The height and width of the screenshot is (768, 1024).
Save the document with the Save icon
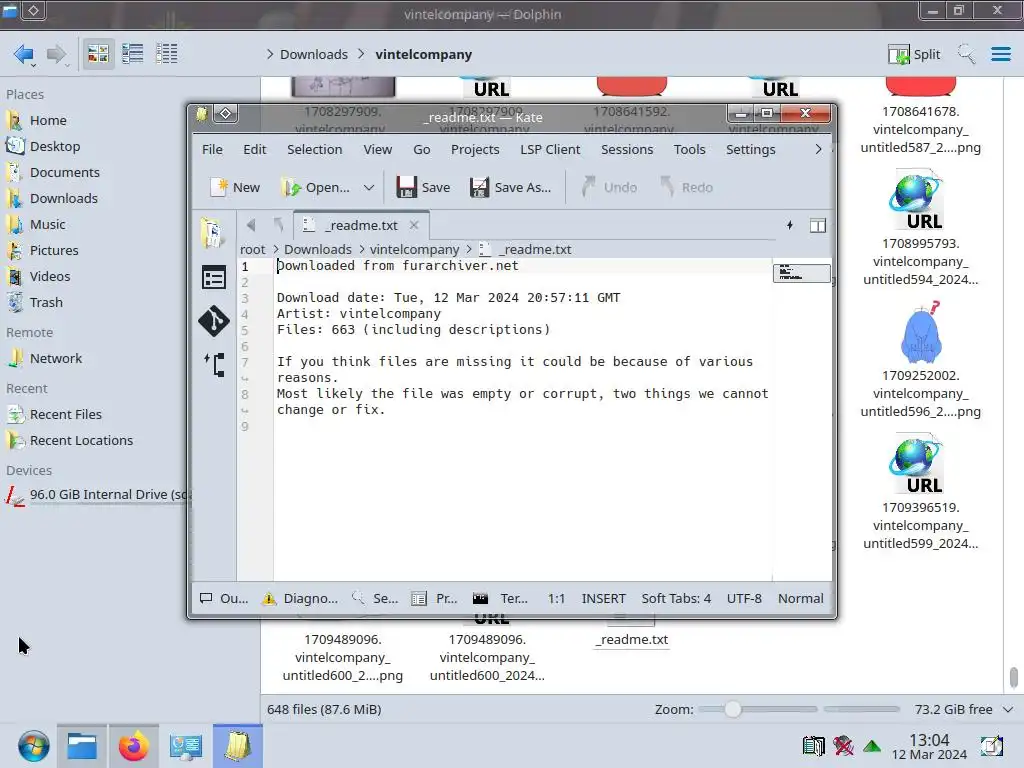pyautogui.click(x=423, y=187)
